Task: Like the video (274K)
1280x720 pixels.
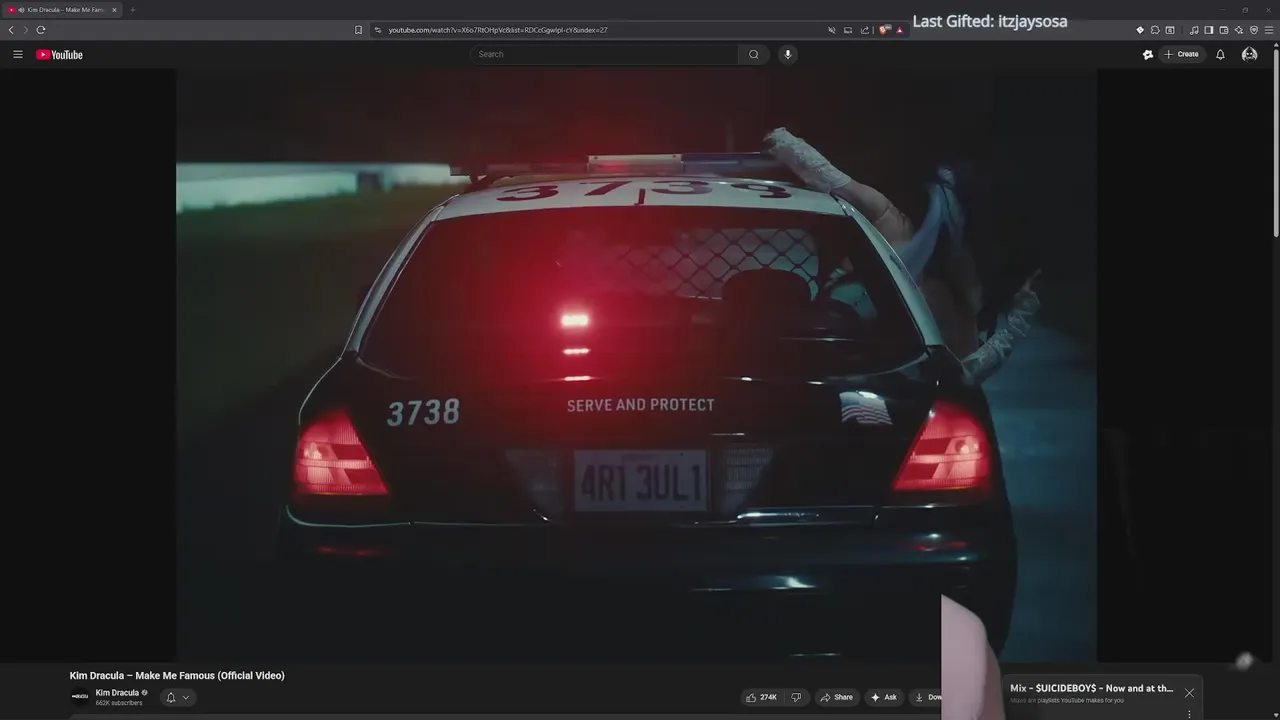Action: 761,697
